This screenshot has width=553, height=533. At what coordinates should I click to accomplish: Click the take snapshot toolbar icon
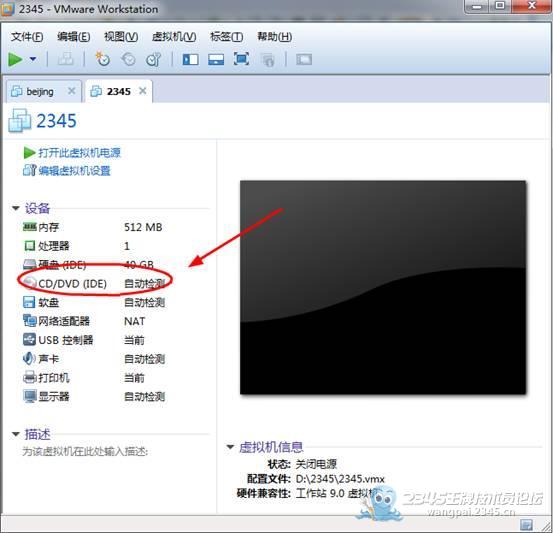[103, 59]
